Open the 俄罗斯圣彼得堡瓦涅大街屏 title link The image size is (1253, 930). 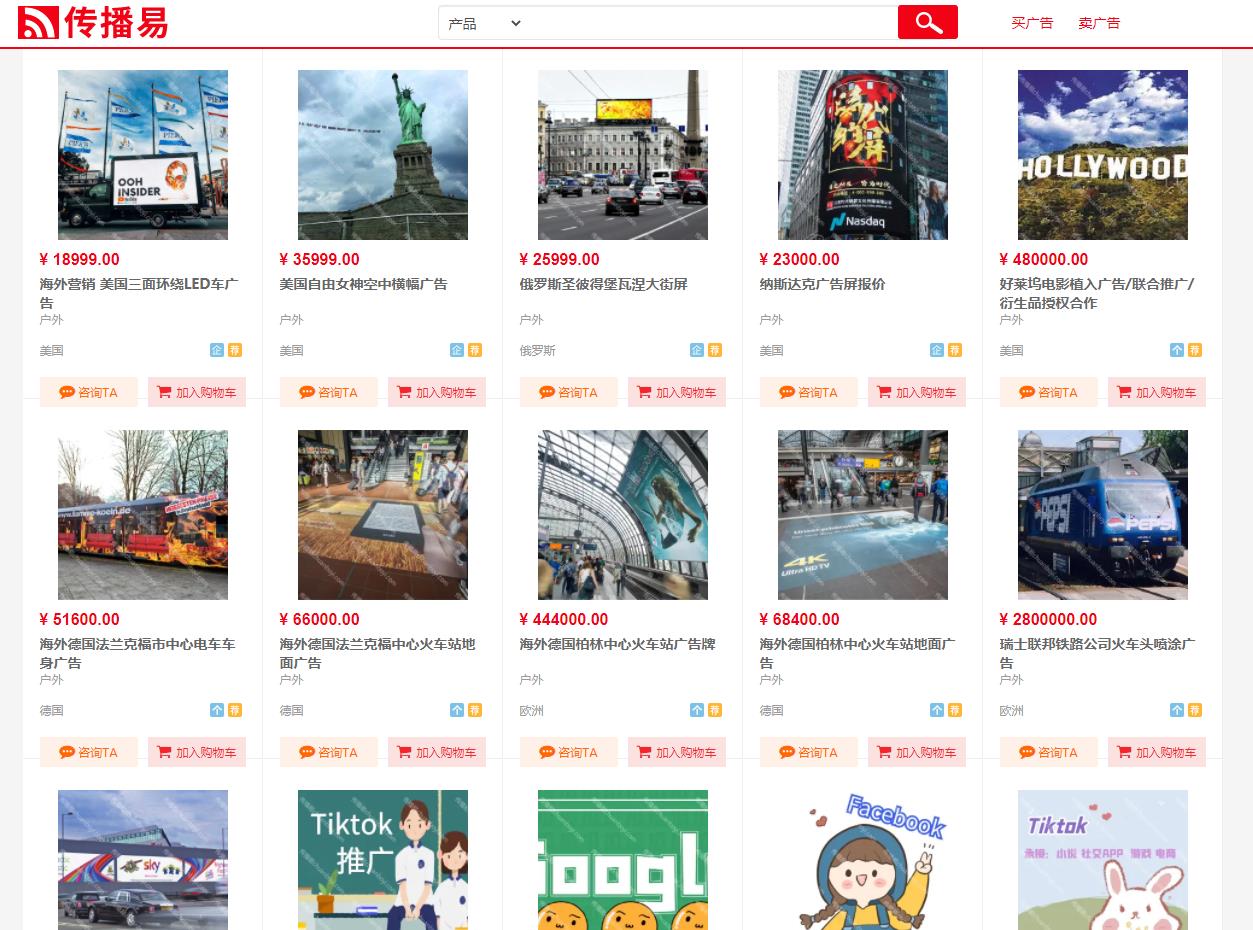[603, 284]
